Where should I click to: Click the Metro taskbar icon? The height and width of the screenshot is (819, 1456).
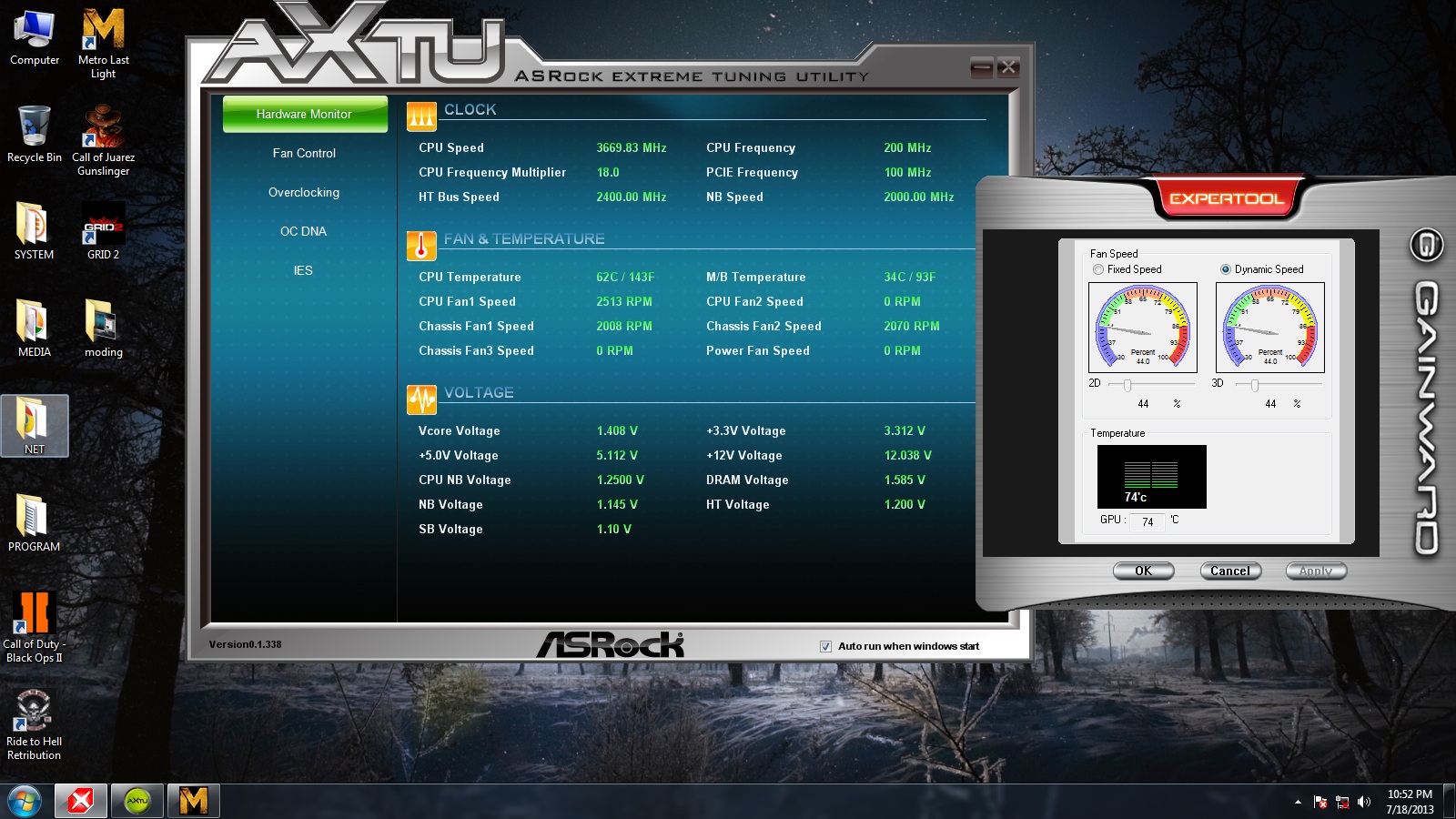pos(194,801)
